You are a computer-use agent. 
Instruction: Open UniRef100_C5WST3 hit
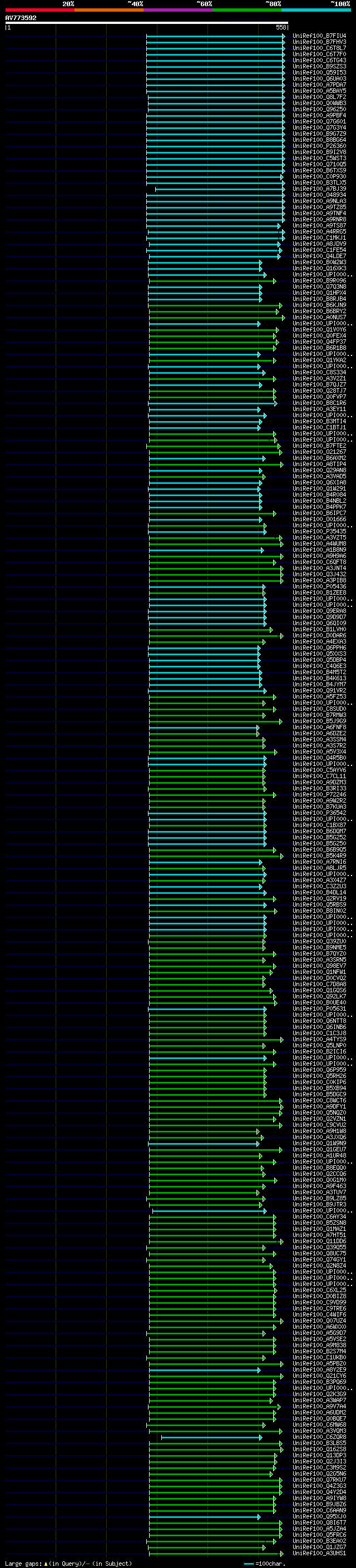point(319,159)
